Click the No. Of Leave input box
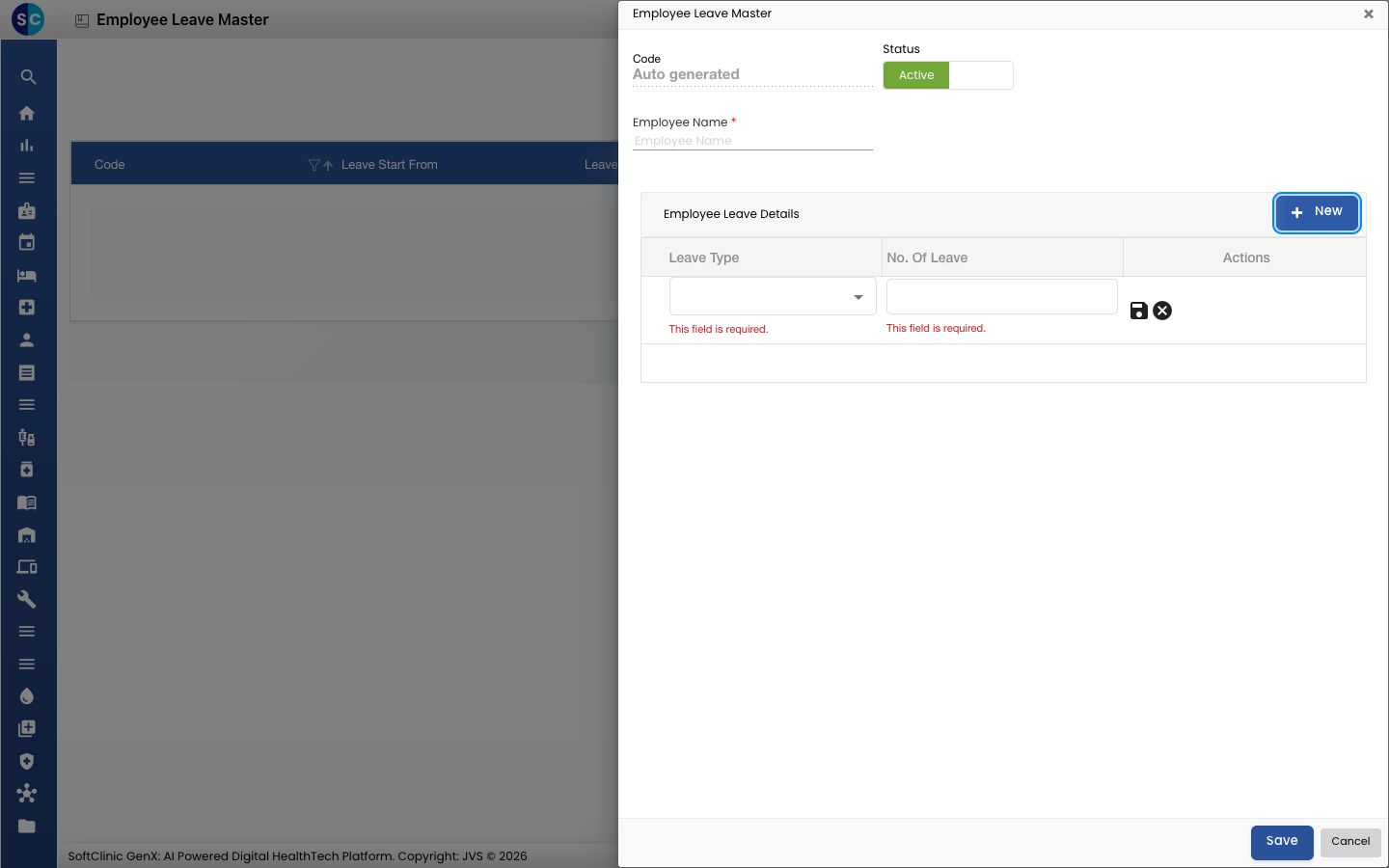 point(1002,296)
